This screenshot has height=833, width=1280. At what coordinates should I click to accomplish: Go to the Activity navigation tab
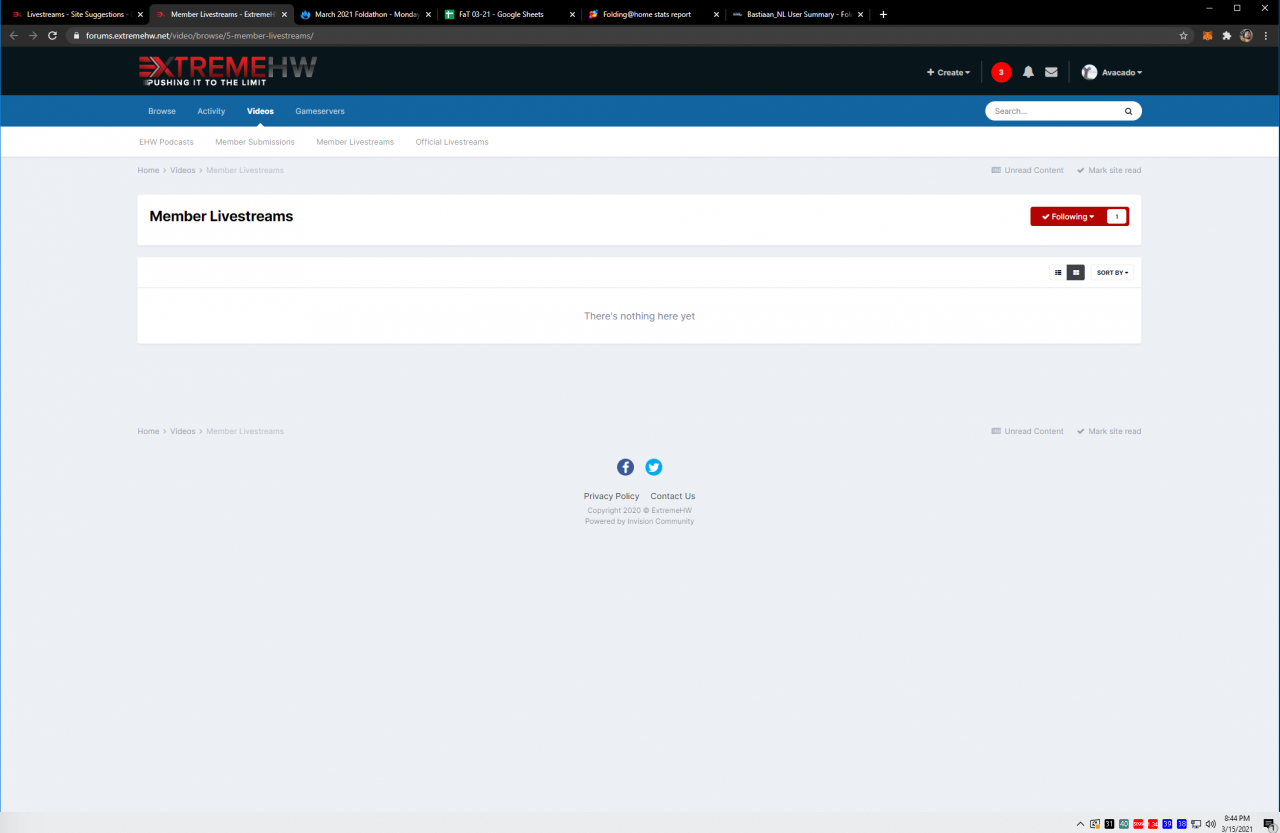[x=211, y=111]
